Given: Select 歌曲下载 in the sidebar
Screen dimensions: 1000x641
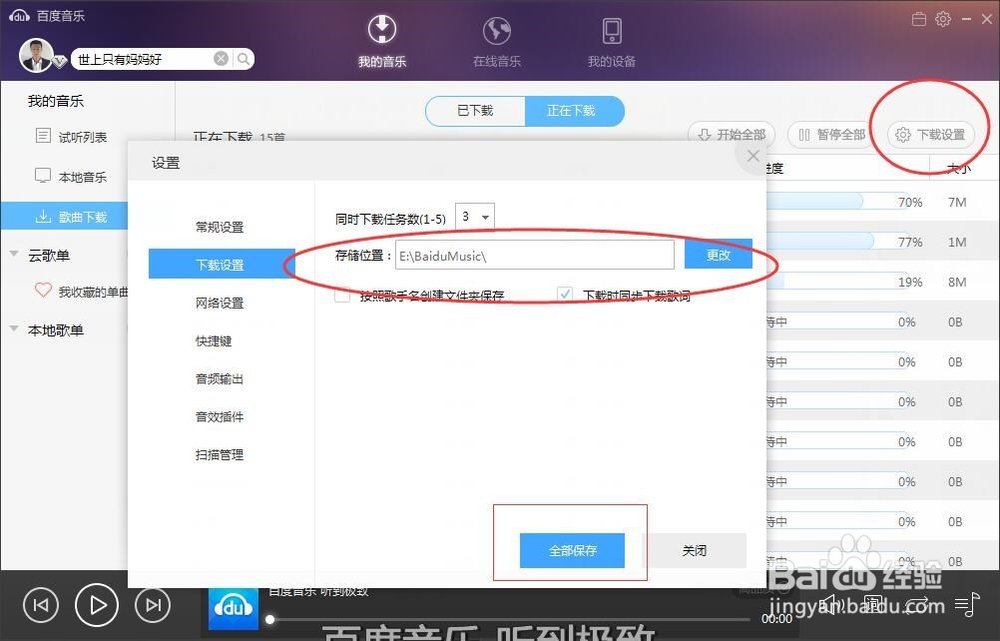Looking at the screenshot, I should (x=64, y=216).
